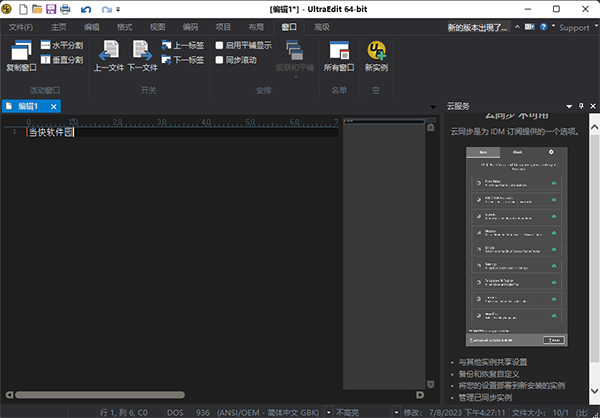This screenshot has height=418, width=600.
Task: Switch to the 编辑 ribbon tab
Action: point(92,27)
